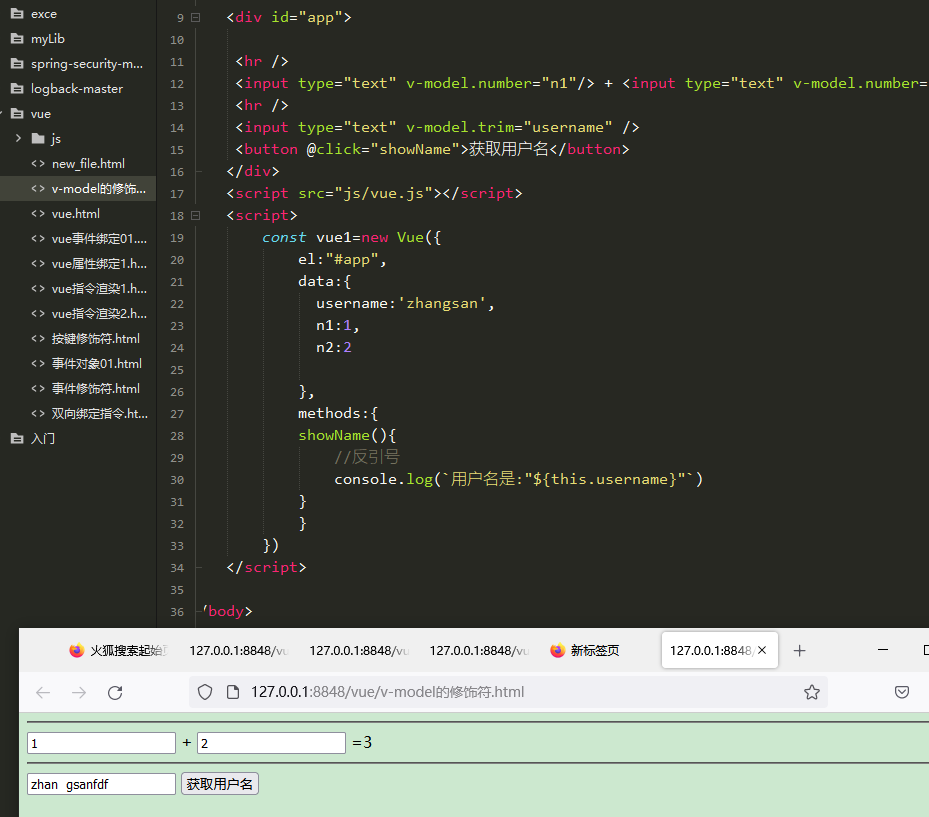
Task: Click the username input with zhan gsanfdf
Action: pyautogui.click(x=101, y=784)
